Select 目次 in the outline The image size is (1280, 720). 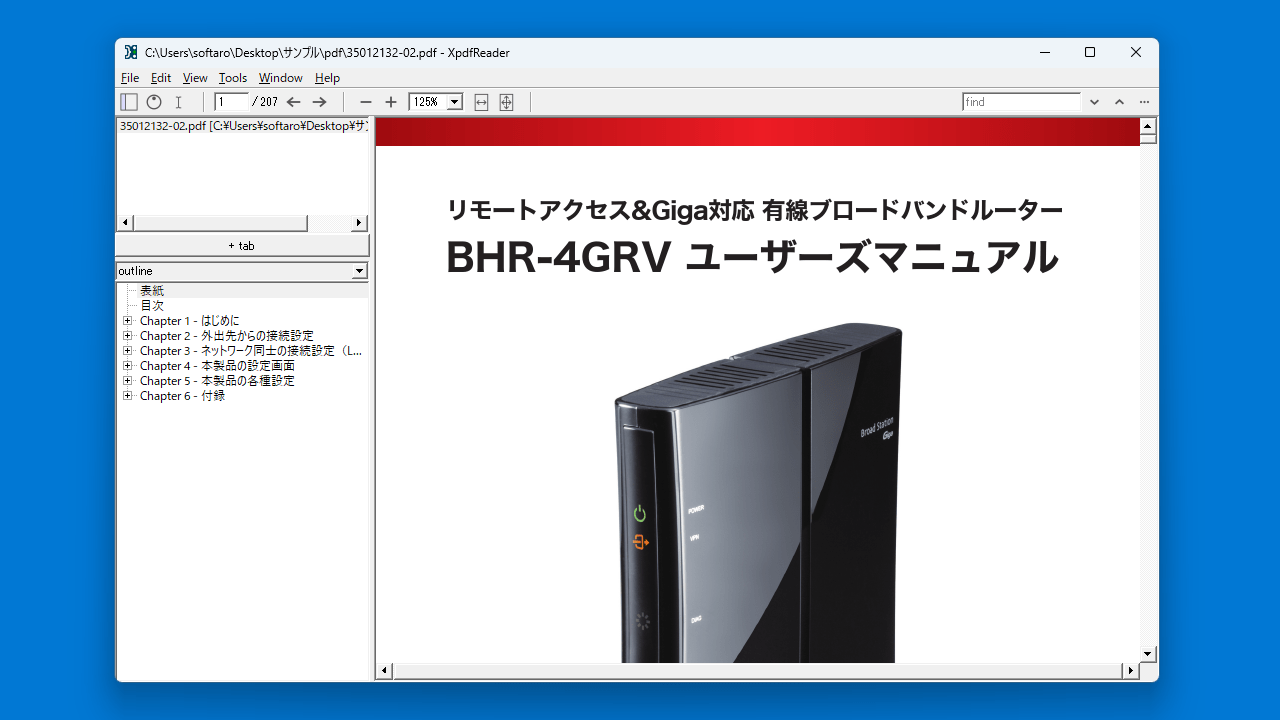(152, 306)
